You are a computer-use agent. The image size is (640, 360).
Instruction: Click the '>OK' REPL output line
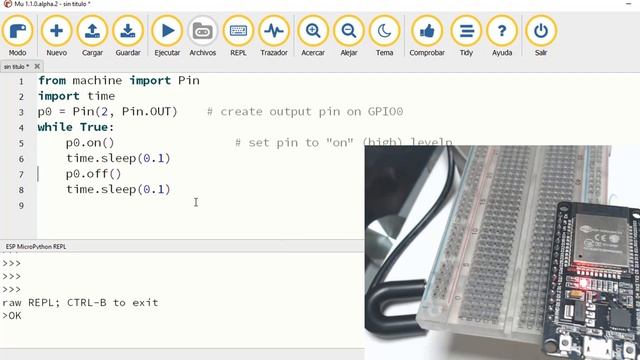[x=12, y=316]
